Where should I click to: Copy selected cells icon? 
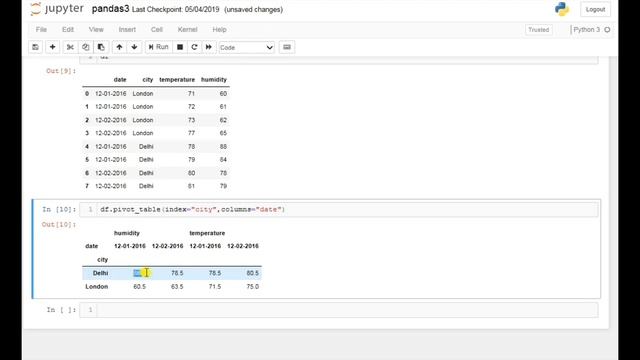[x=86, y=47]
